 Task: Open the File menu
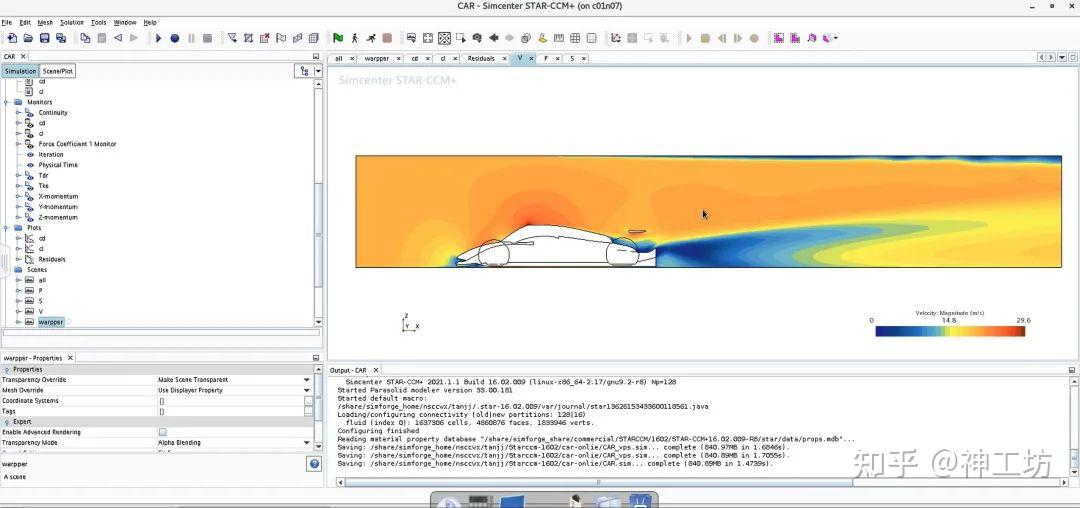6,23
